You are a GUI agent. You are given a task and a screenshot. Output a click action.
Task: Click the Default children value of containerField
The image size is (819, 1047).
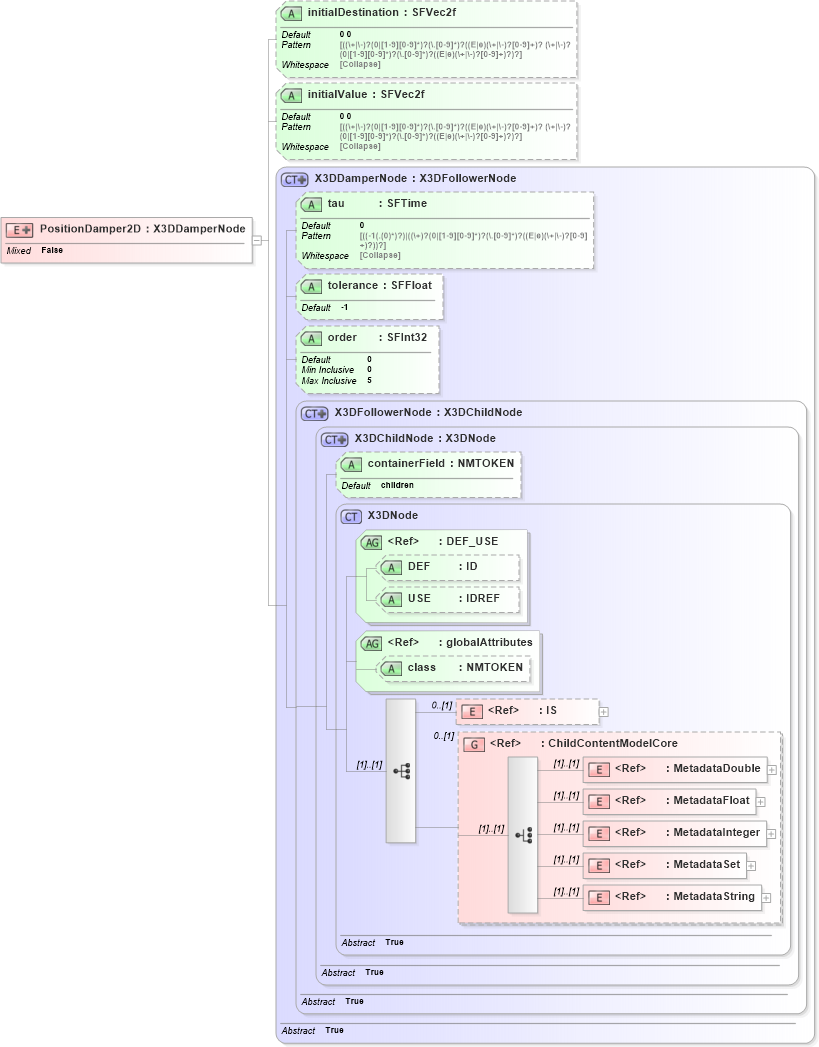378,485
